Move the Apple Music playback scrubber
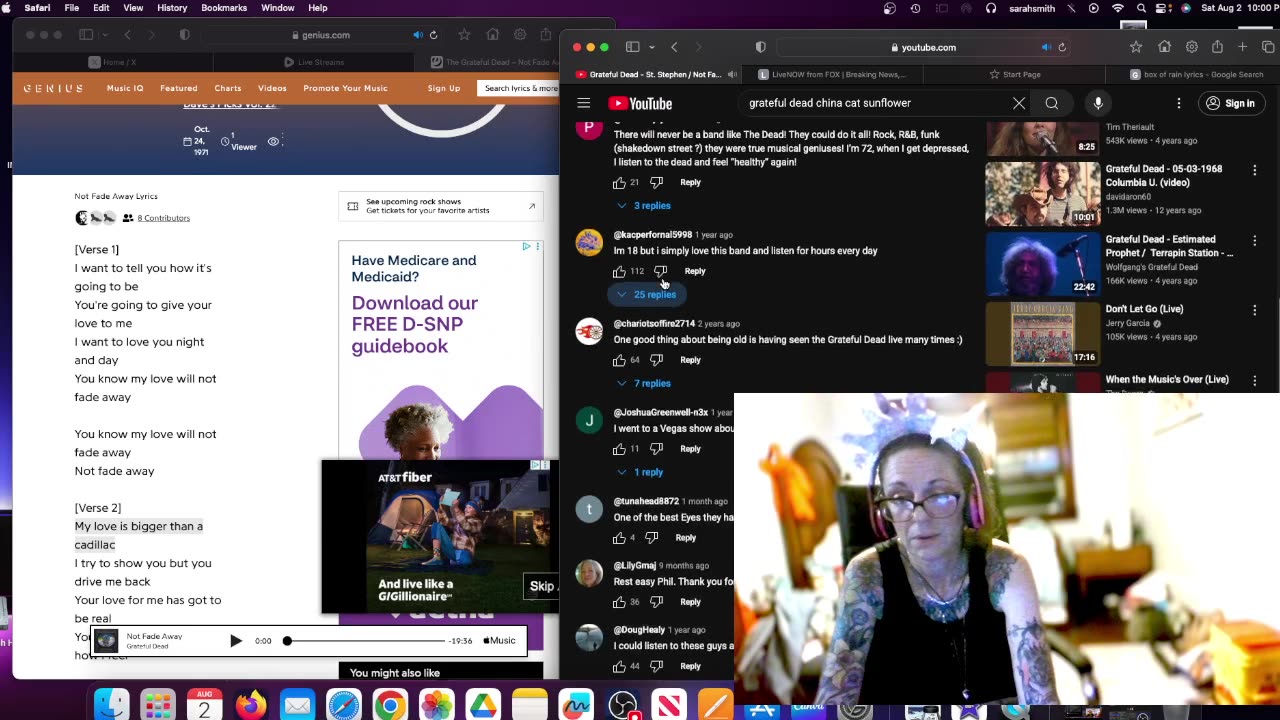 pos(287,641)
